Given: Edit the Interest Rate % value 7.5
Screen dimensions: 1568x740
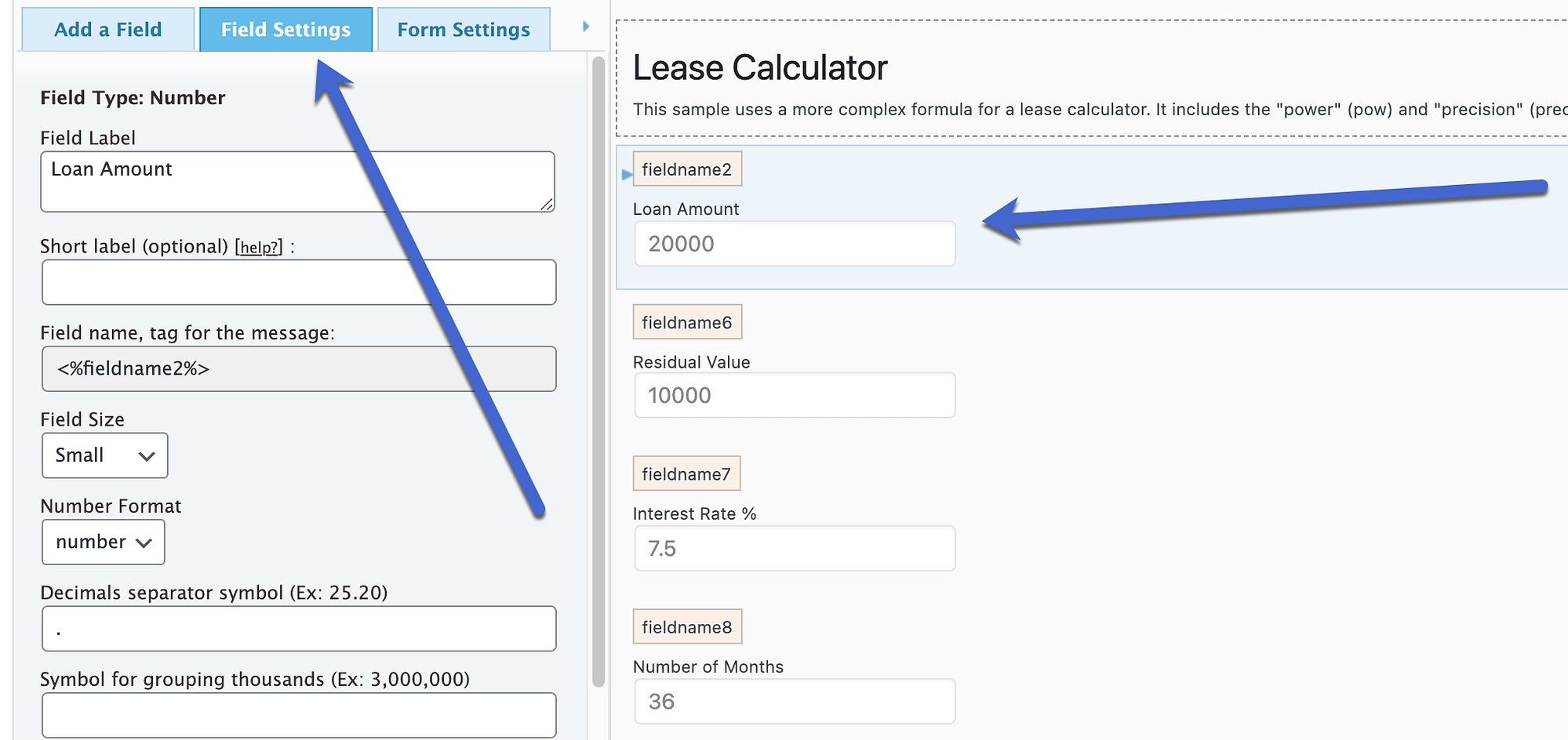Looking at the screenshot, I should coord(793,548).
